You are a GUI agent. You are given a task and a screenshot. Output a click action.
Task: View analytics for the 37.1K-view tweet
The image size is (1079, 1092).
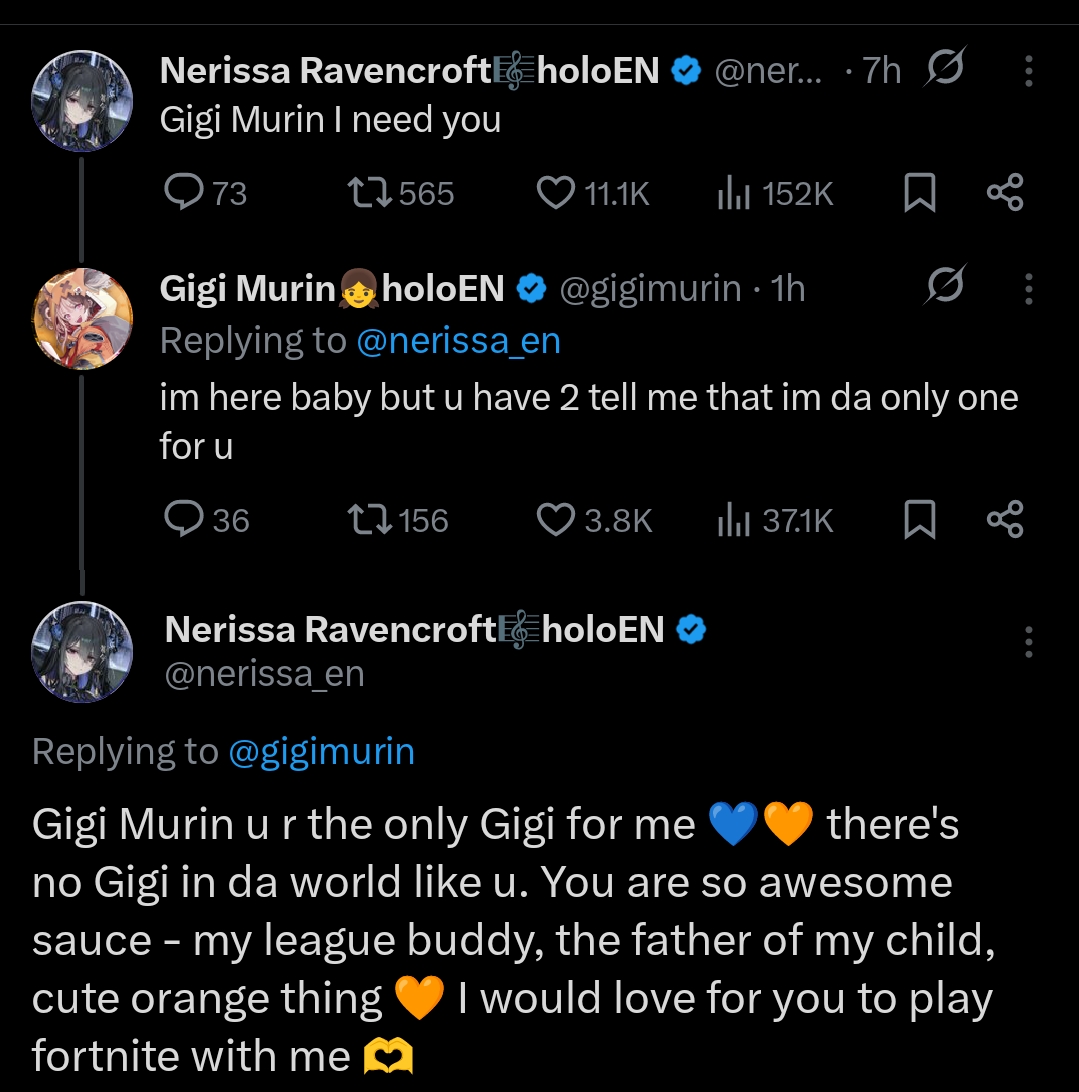tap(733, 519)
